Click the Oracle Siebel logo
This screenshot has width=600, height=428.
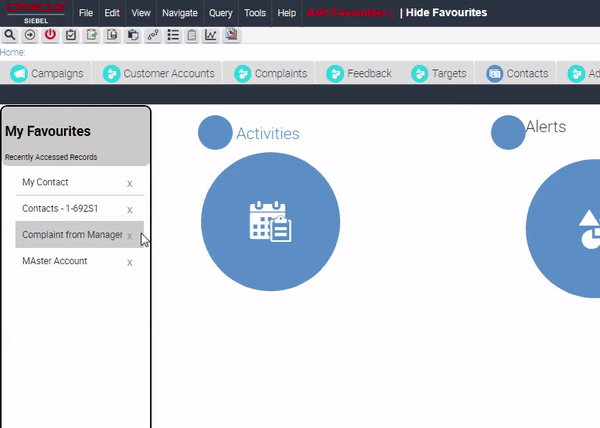tap(36, 13)
